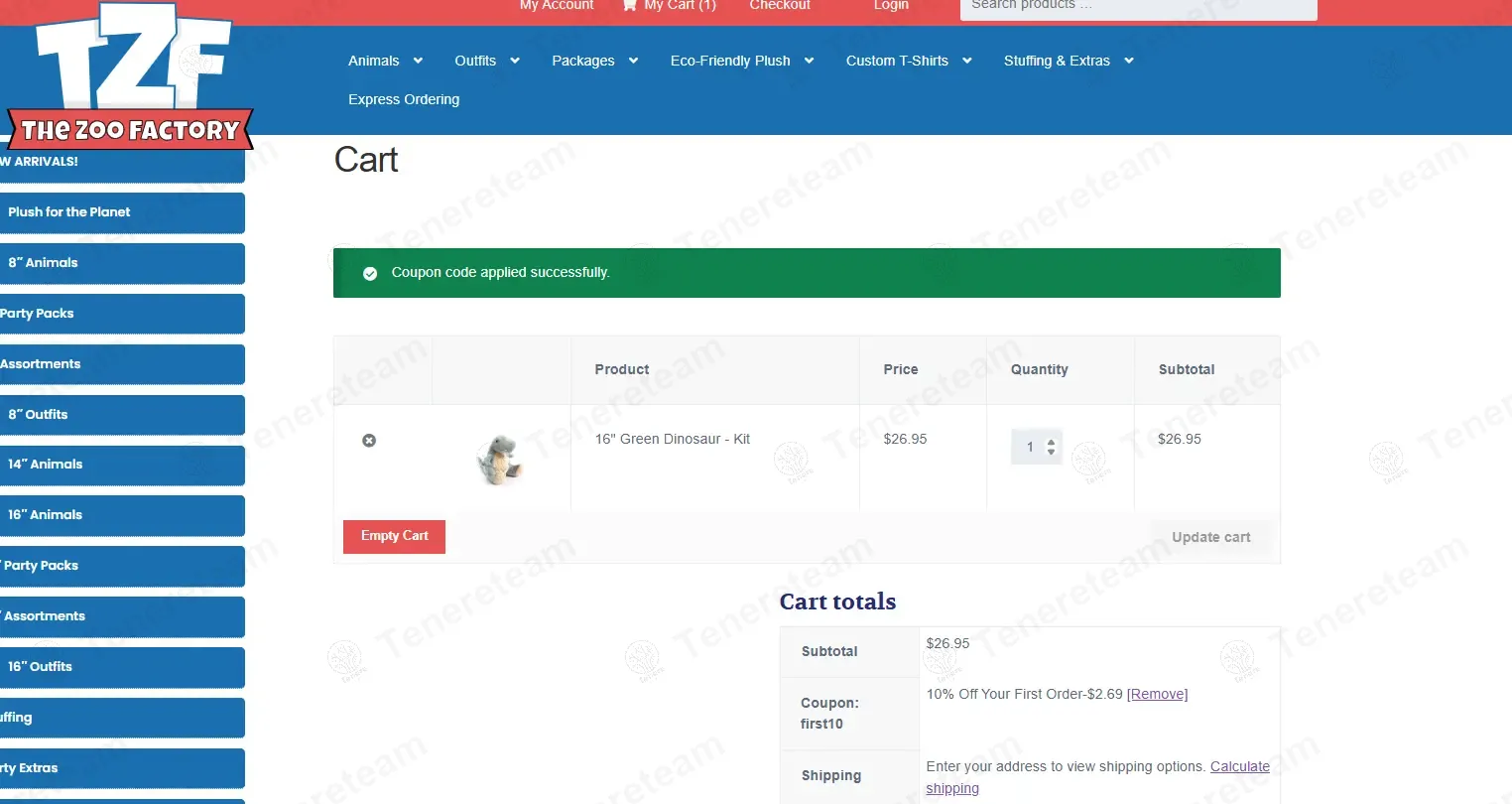This screenshot has width=1512, height=804.
Task: Open Eco-Friendly Plush menu item
Action: point(730,61)
